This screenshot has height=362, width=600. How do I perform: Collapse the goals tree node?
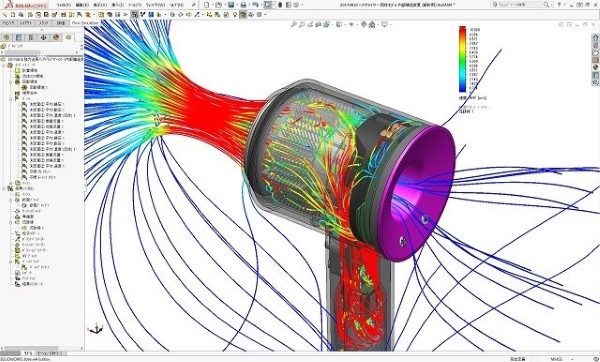[x=11, y=99]
